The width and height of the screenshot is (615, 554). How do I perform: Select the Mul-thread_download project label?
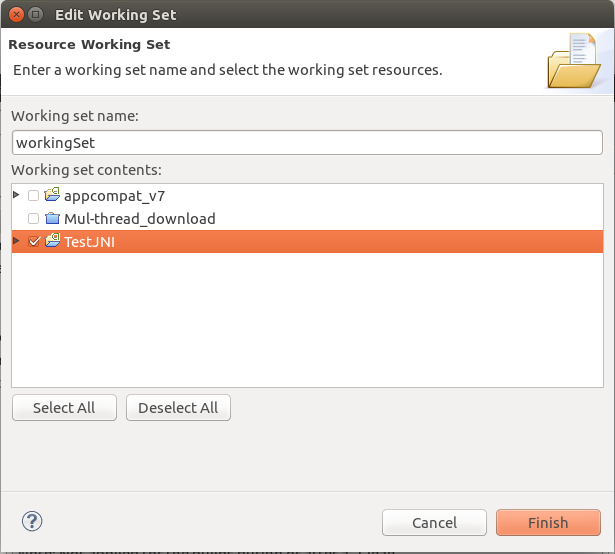point(140,219)
